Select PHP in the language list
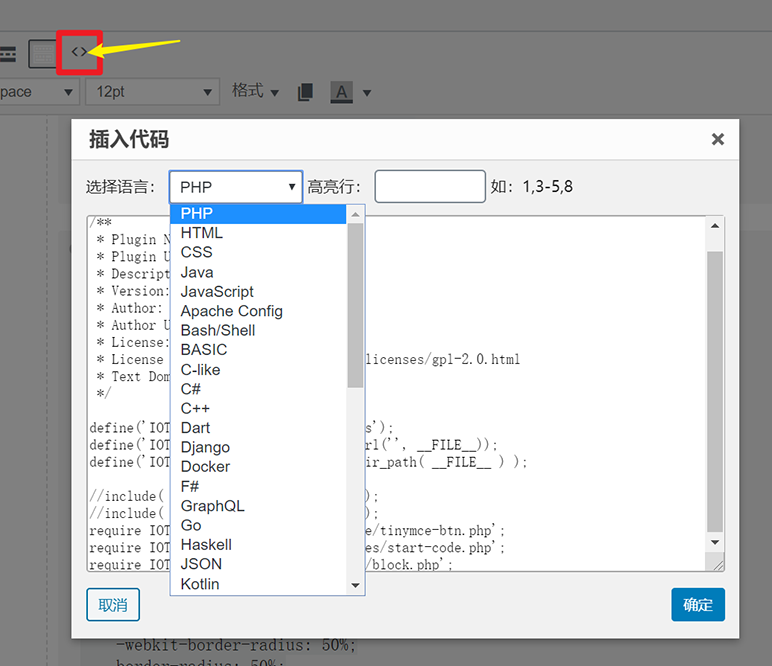 click(x=258, y=214)
